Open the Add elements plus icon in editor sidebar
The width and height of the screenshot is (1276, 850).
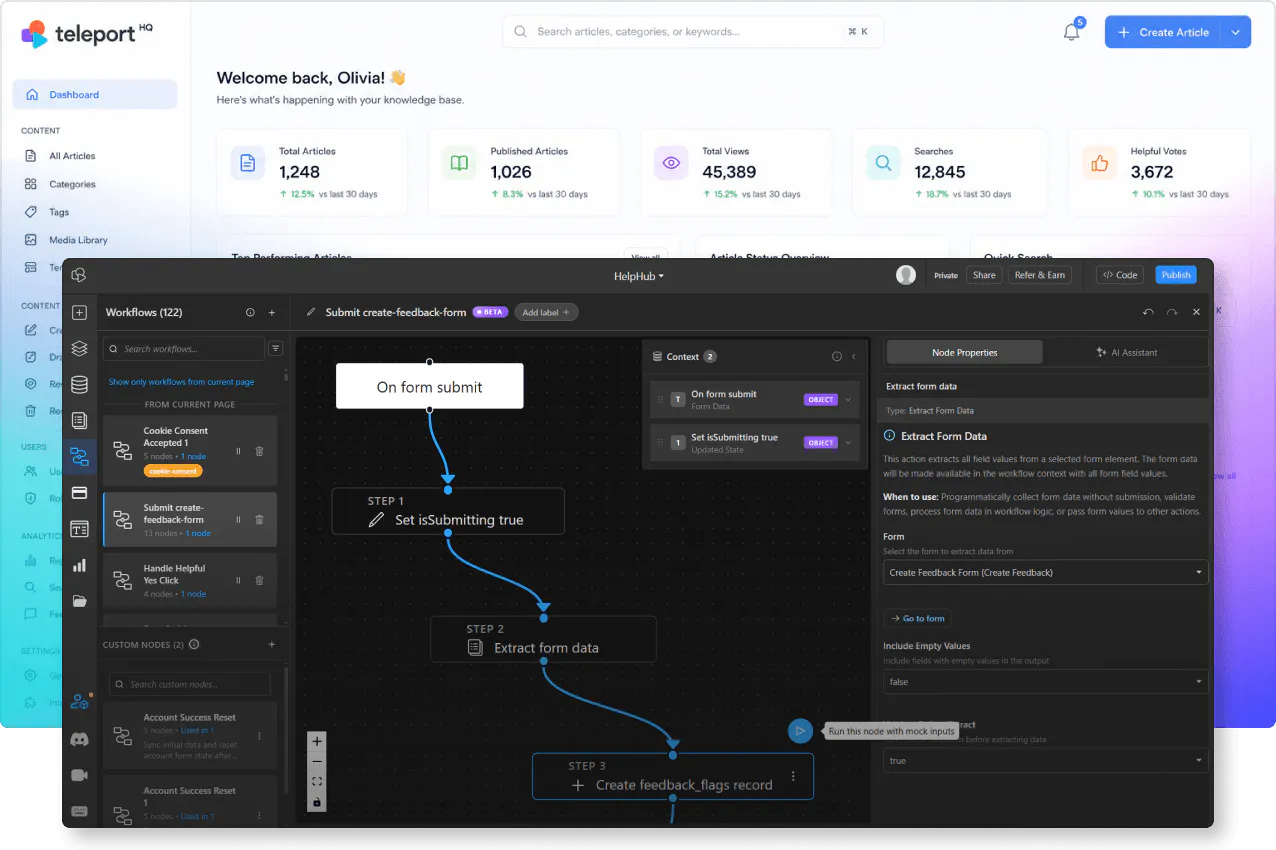pyautogui.click(x=79, y=313)
